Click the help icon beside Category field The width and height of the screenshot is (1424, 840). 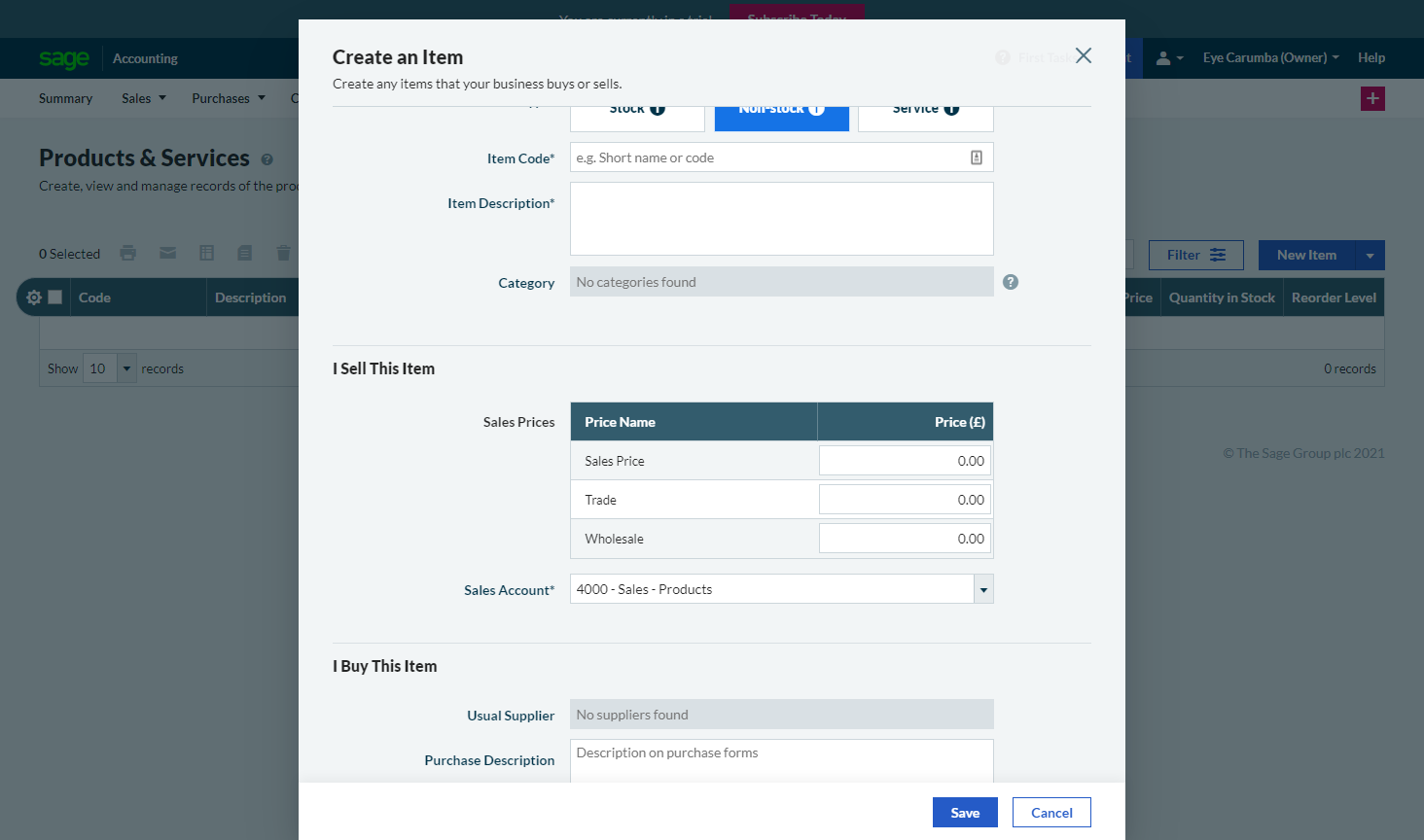pos(1011,282)
